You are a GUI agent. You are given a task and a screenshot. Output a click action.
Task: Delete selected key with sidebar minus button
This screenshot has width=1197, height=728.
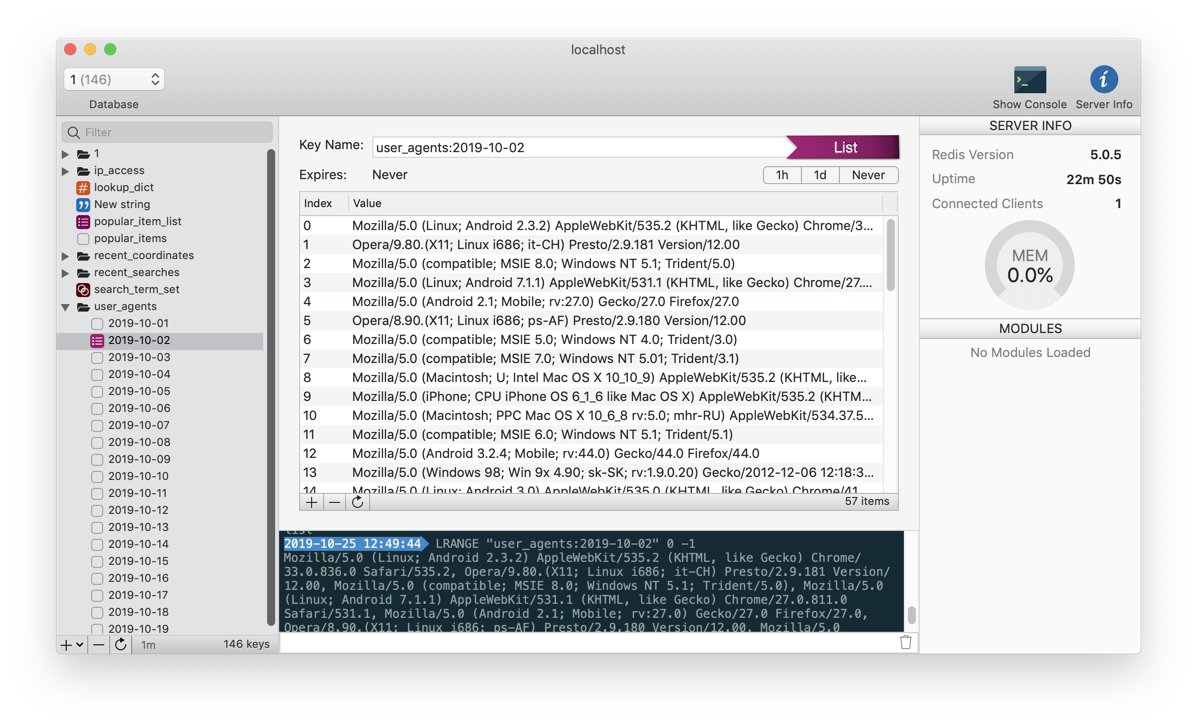point(98,645)
